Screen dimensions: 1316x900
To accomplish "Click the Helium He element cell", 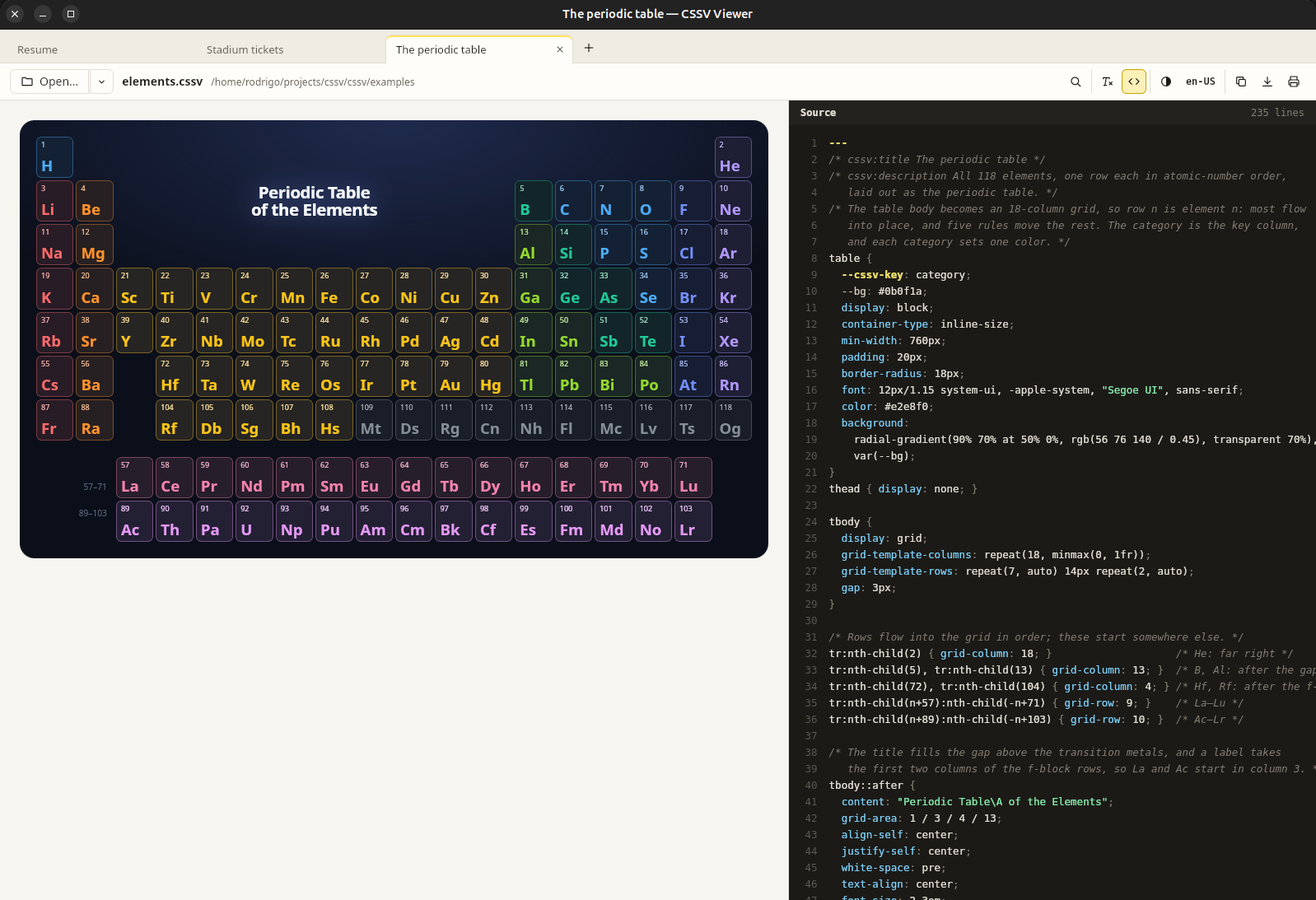I will (x=733, y=157).
